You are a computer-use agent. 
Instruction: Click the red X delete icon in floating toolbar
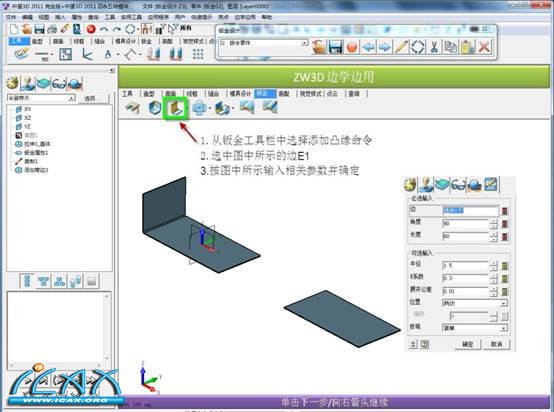[x=484, y=47]
